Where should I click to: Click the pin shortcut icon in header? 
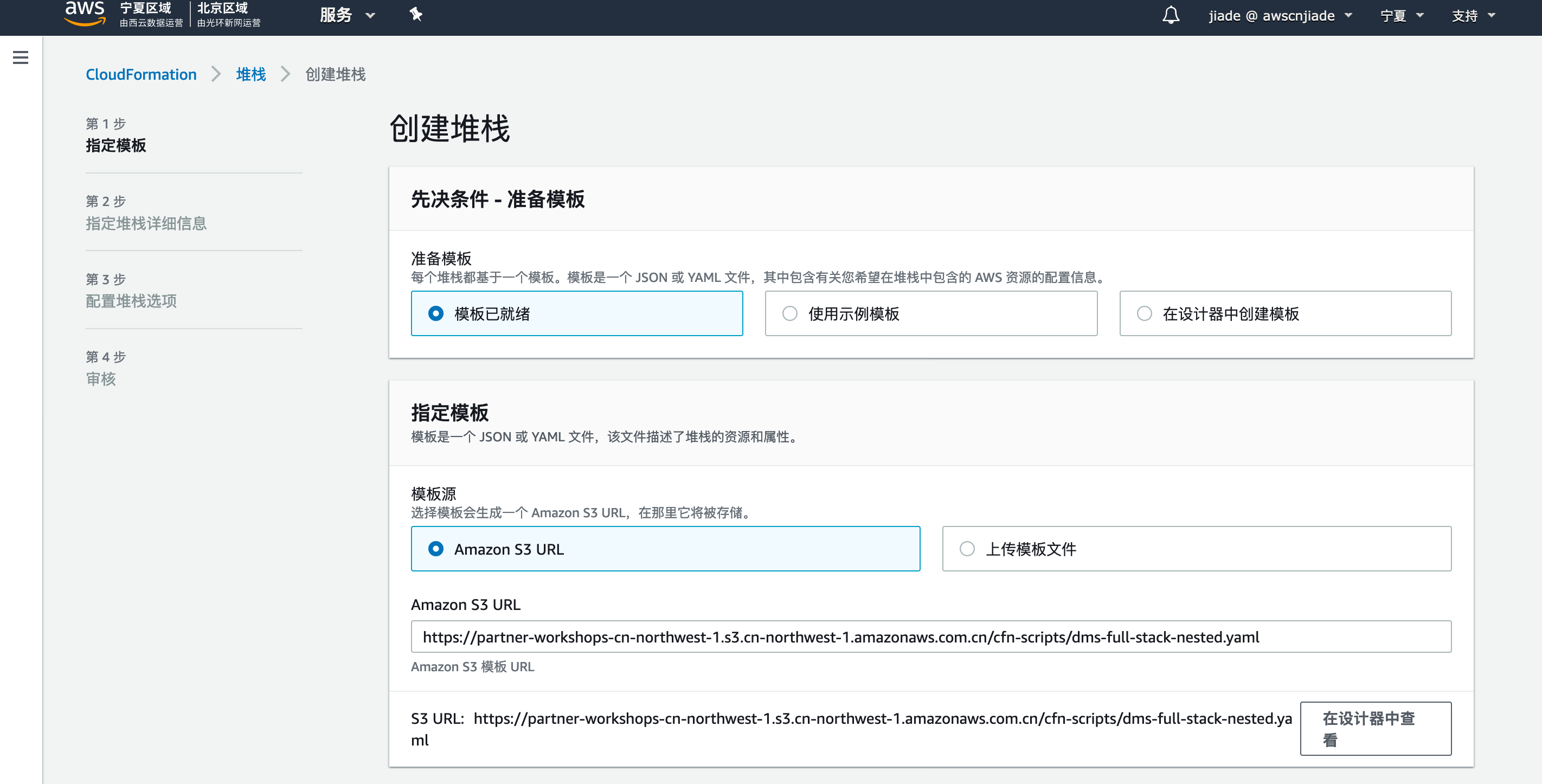coord(415,14)
